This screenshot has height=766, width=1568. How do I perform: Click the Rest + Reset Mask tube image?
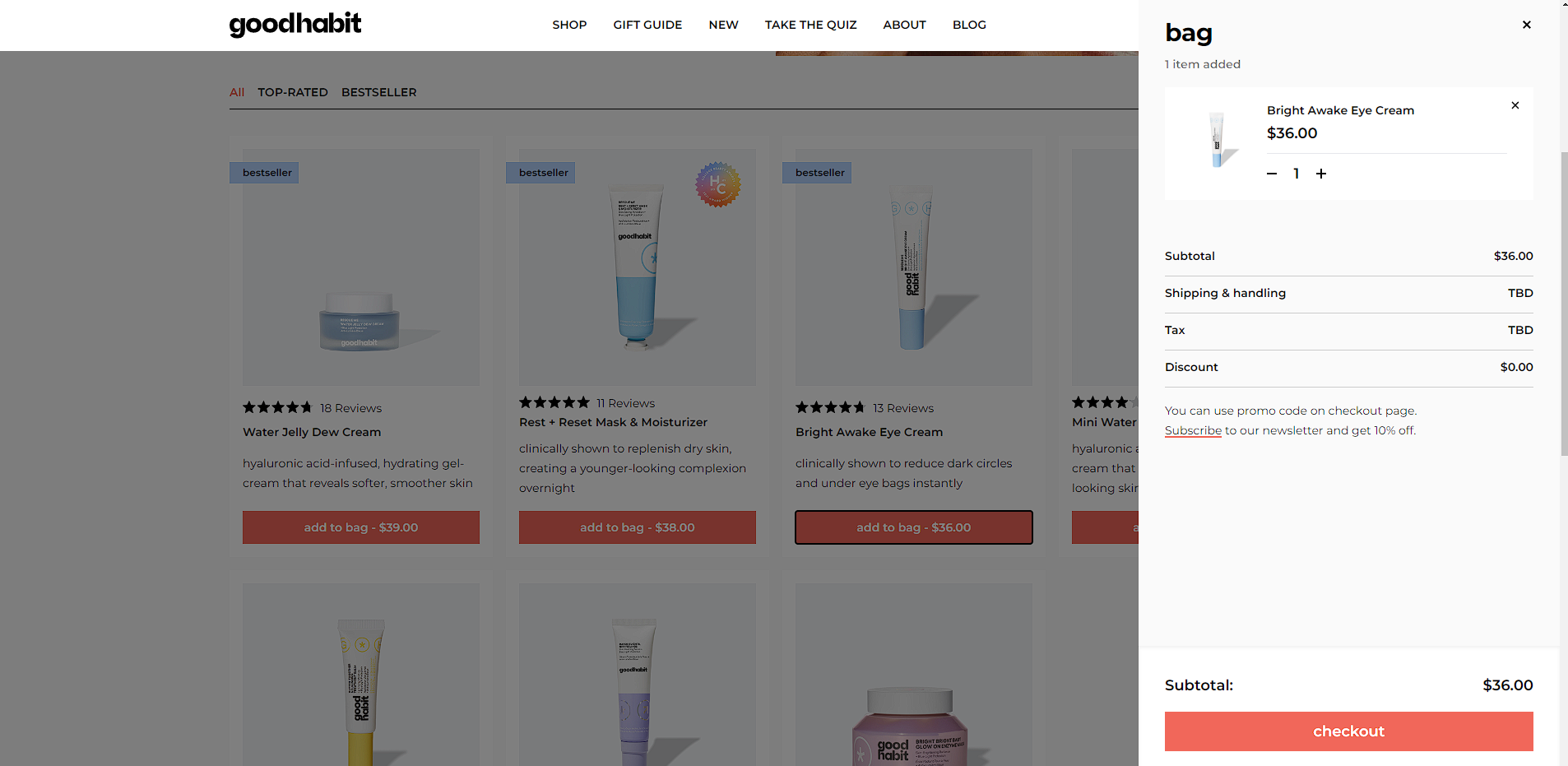pos(638,267)
